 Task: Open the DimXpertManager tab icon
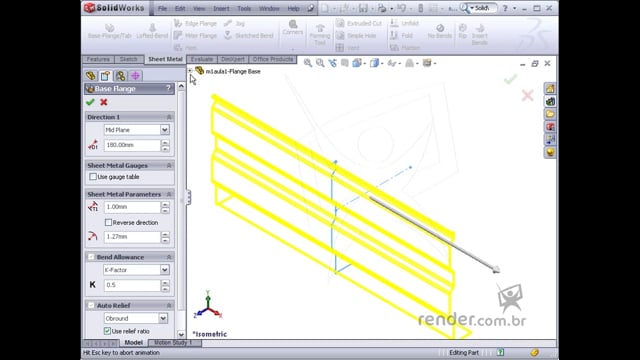coord(135,76)
